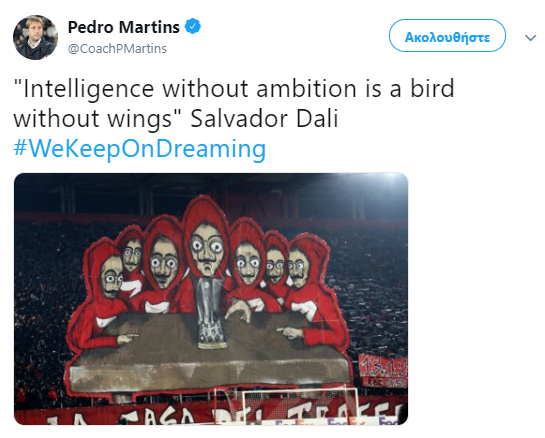Select the Salvador Dali quote text
The image size is (545, 438).
point(234,103)
